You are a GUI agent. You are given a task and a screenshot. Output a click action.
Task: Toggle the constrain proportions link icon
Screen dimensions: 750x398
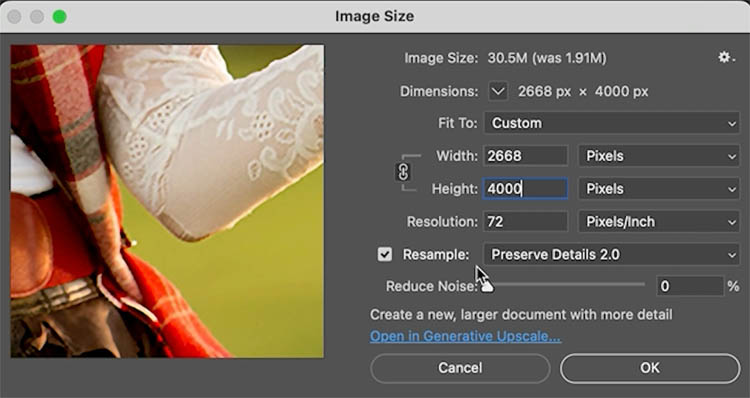(x=403, y=172)
